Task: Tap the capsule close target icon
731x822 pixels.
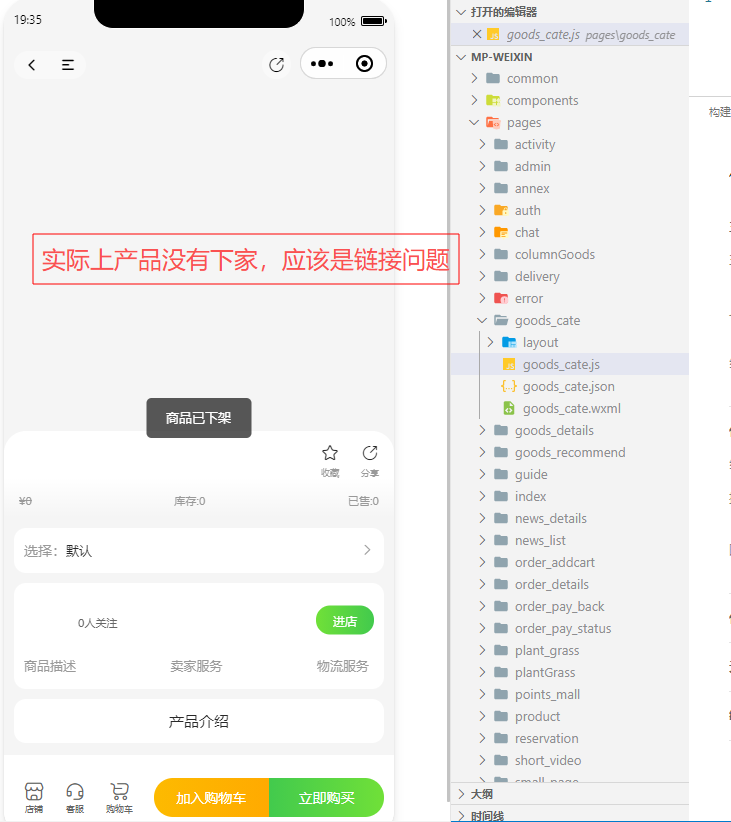Action: 364,63
